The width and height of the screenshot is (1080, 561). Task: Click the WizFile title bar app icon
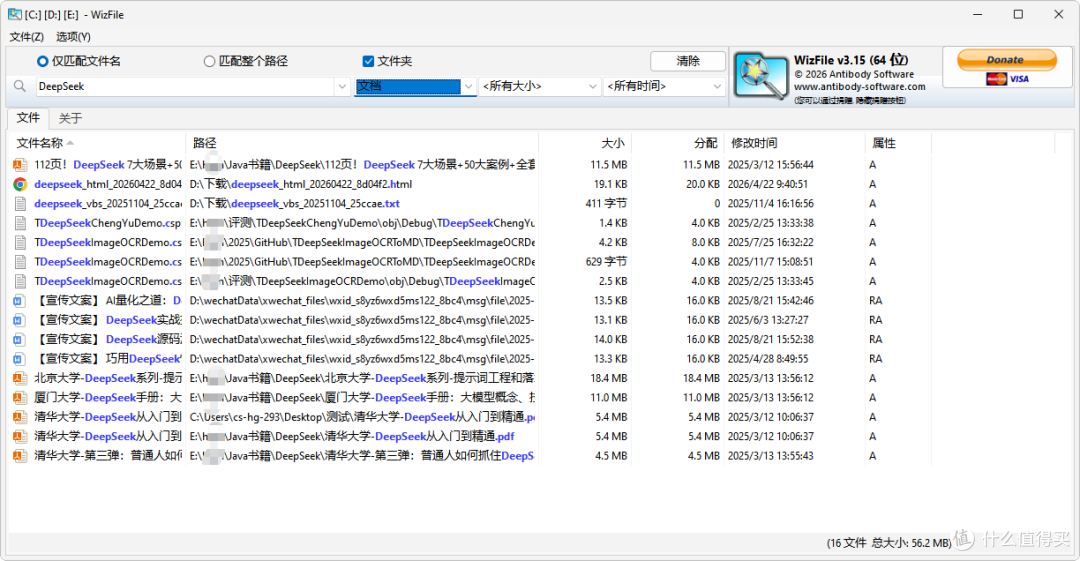coord(14,14)
